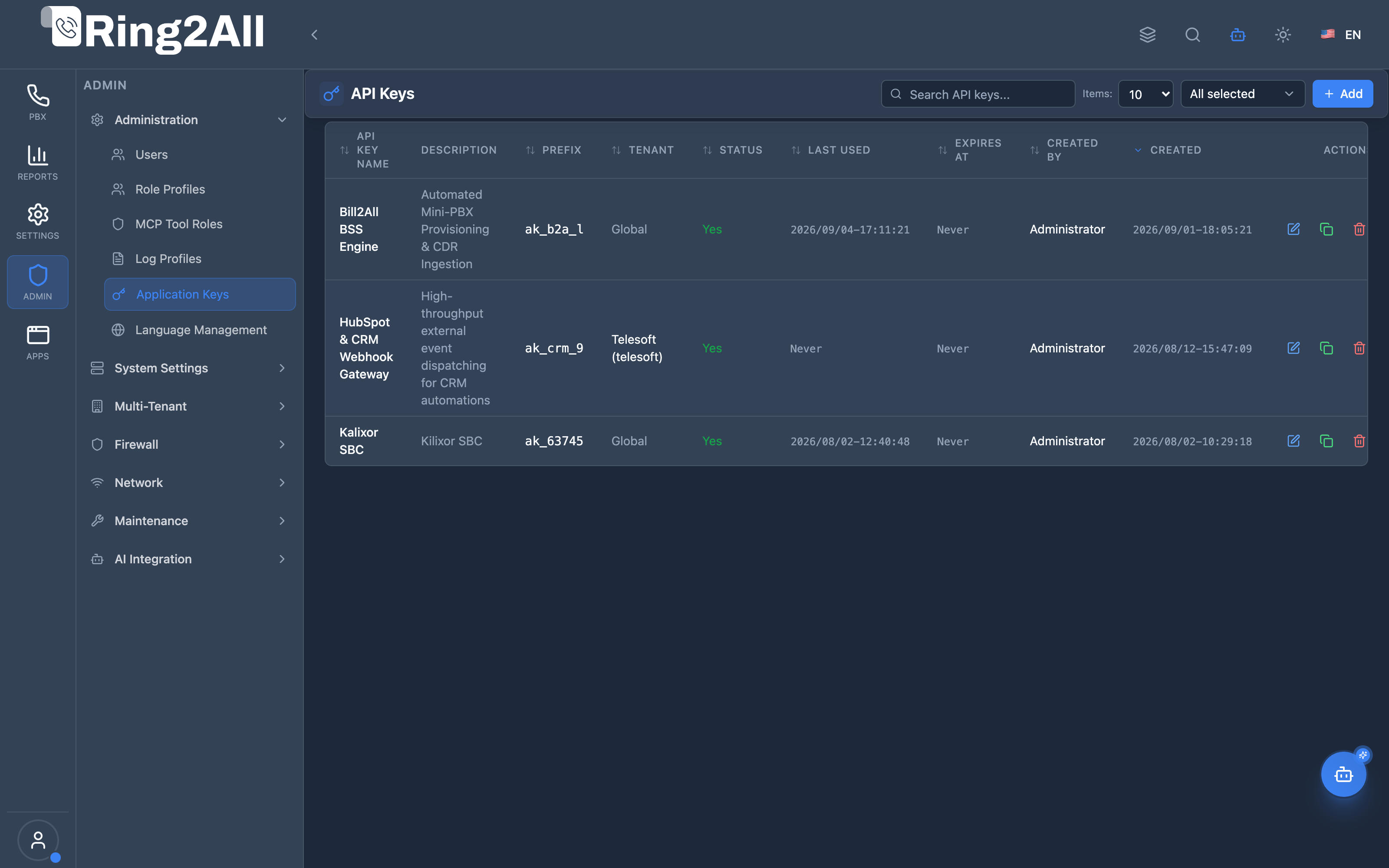Viewport: 1389px width, 868px height.
Task: Open the user profile avatar
Action: [38, 840]
